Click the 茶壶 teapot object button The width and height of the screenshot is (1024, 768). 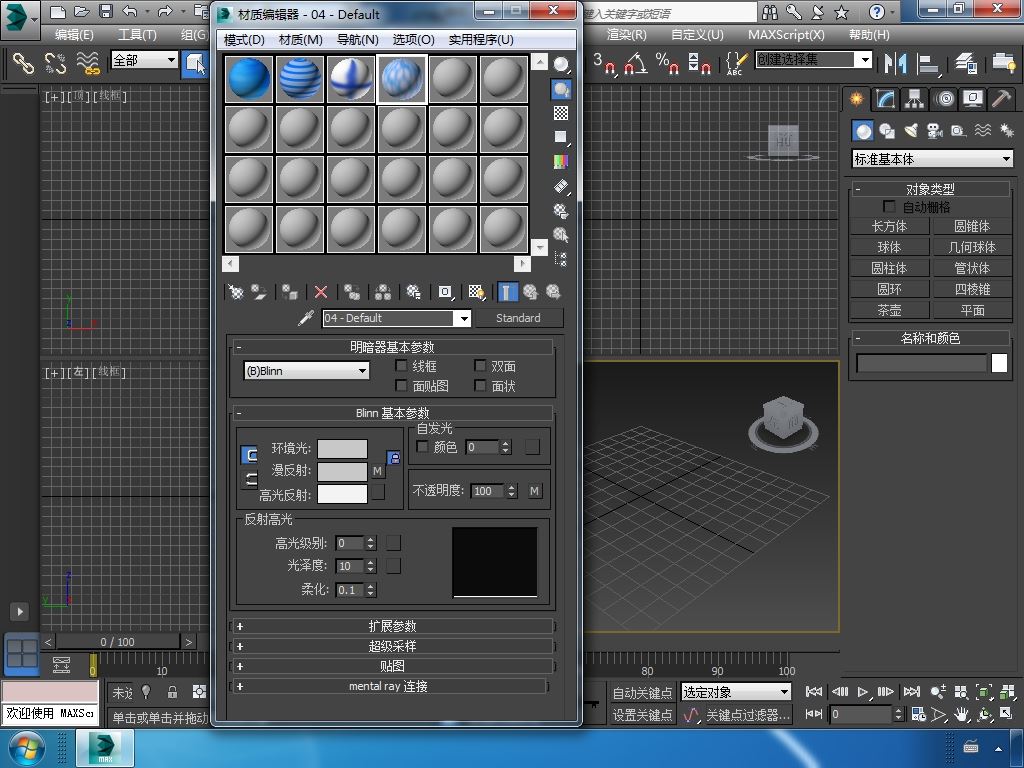click(x=889, y=310)
